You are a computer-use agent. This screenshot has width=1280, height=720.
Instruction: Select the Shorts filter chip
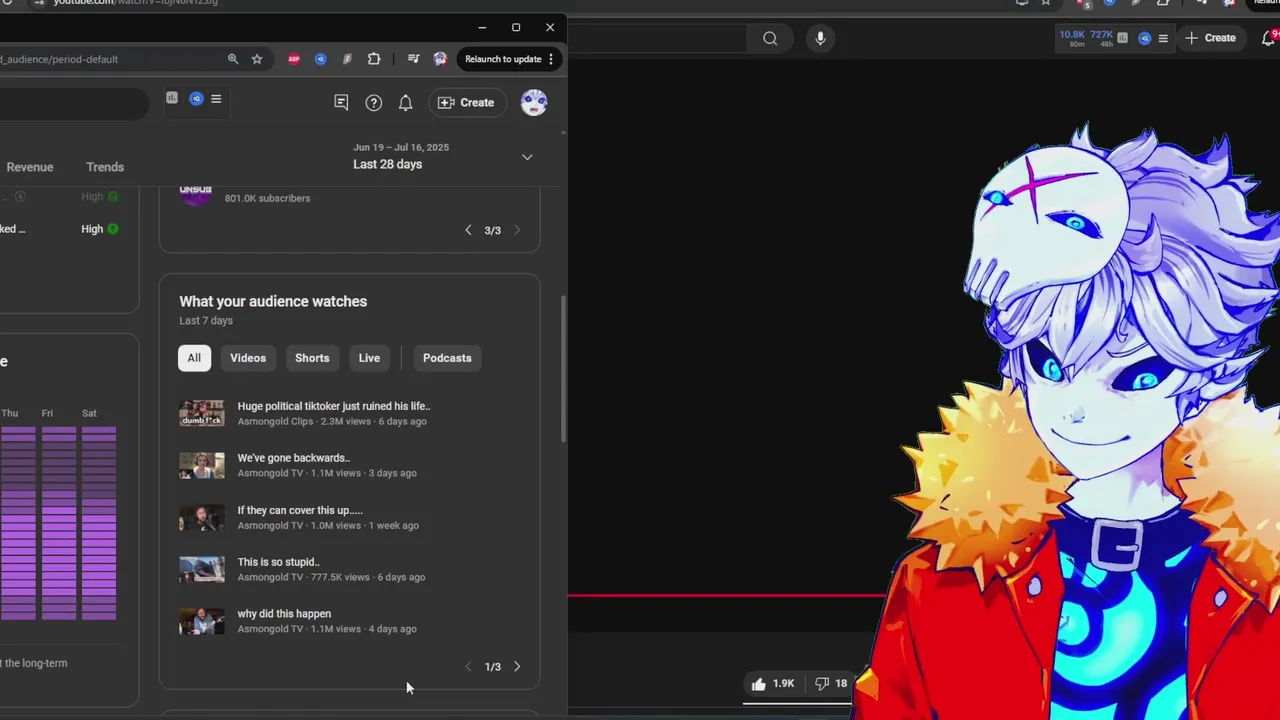point(312,358)
